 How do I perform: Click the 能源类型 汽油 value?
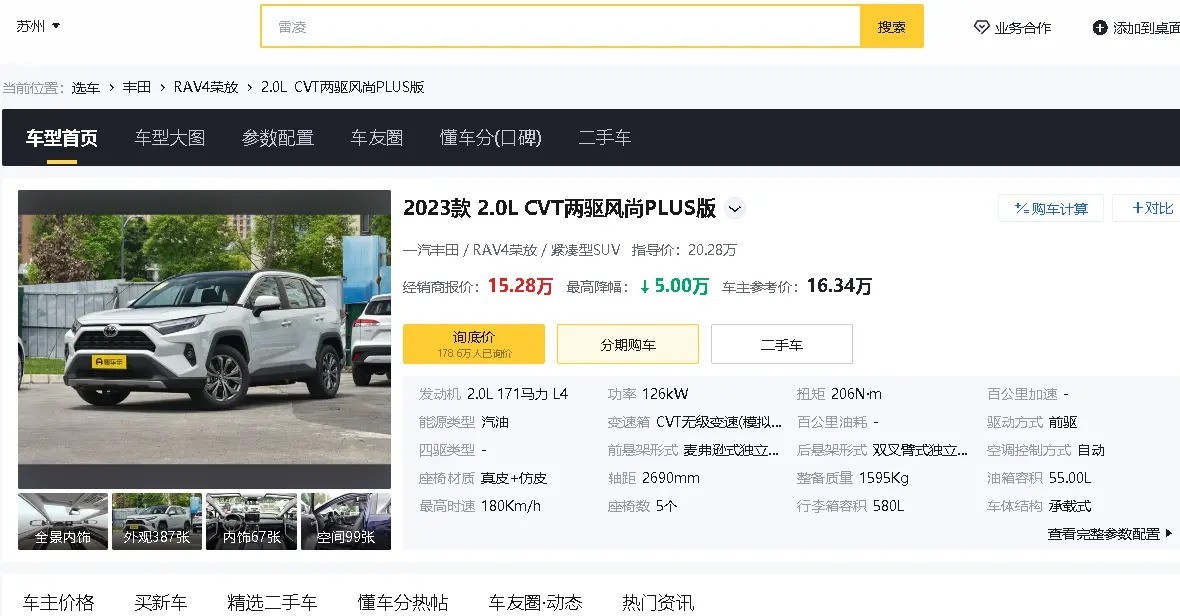pyautogui.click(x=494, y=422)
